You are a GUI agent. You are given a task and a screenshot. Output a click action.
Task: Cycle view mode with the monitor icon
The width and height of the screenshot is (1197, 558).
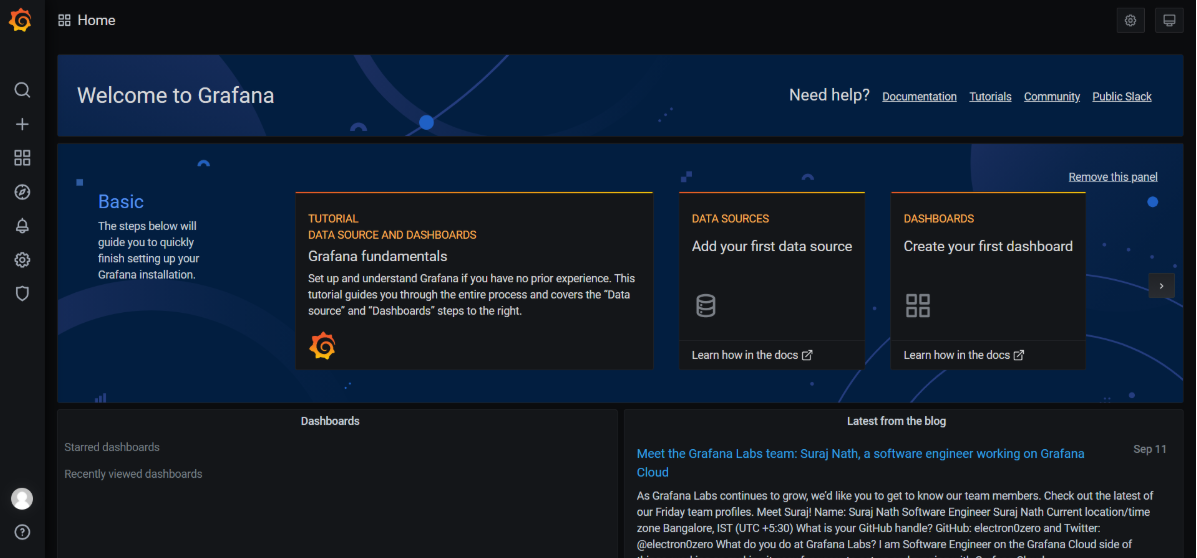1169,21
